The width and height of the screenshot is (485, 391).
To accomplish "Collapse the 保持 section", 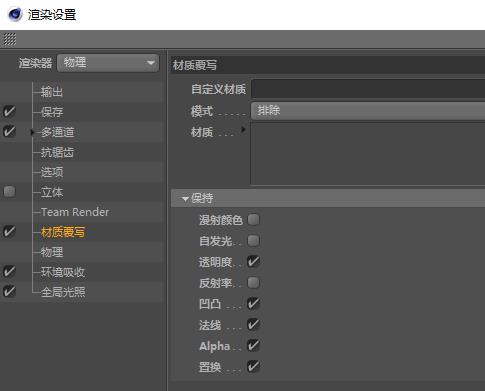I will pos(185,199).
